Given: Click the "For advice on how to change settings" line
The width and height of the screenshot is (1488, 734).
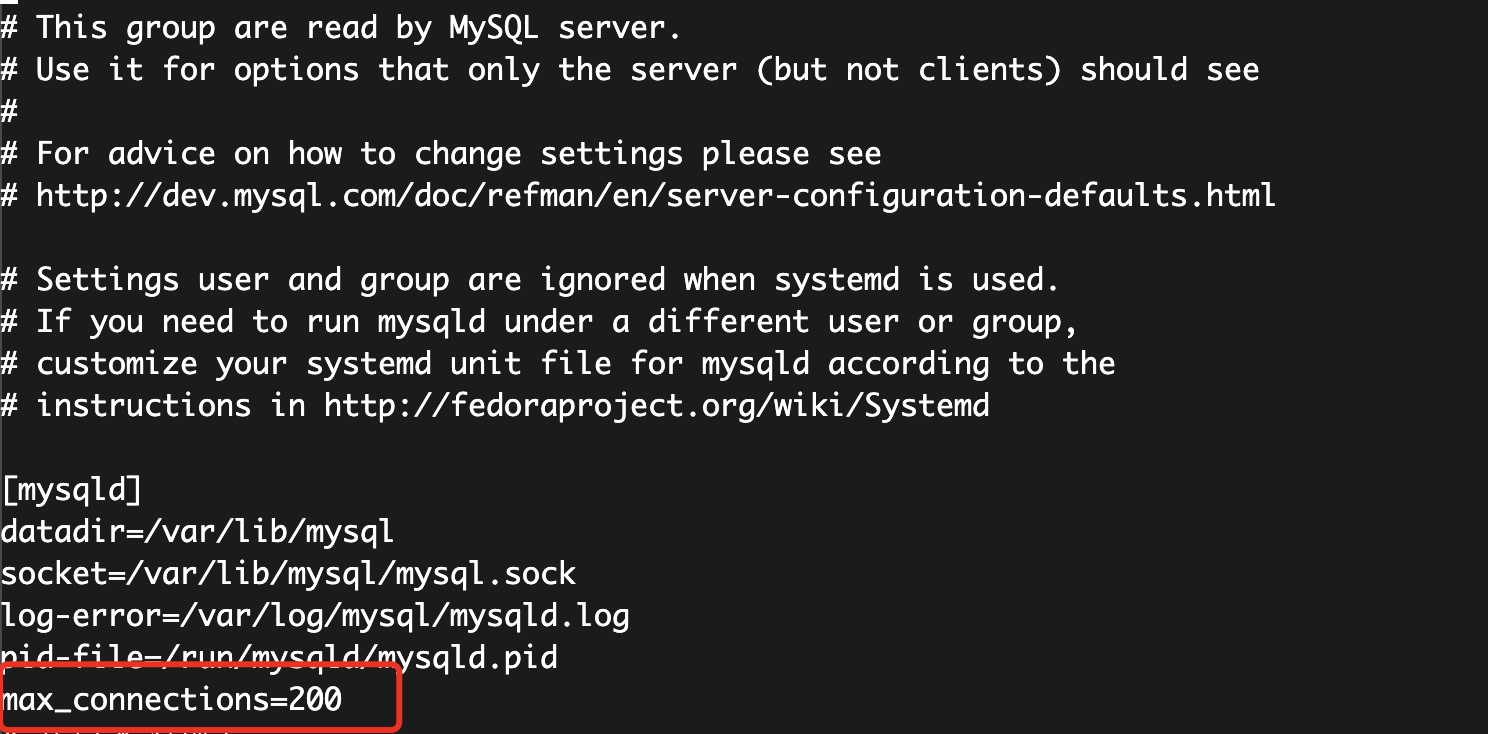Looking at the screenshot, I should click(x=442, y=153).
